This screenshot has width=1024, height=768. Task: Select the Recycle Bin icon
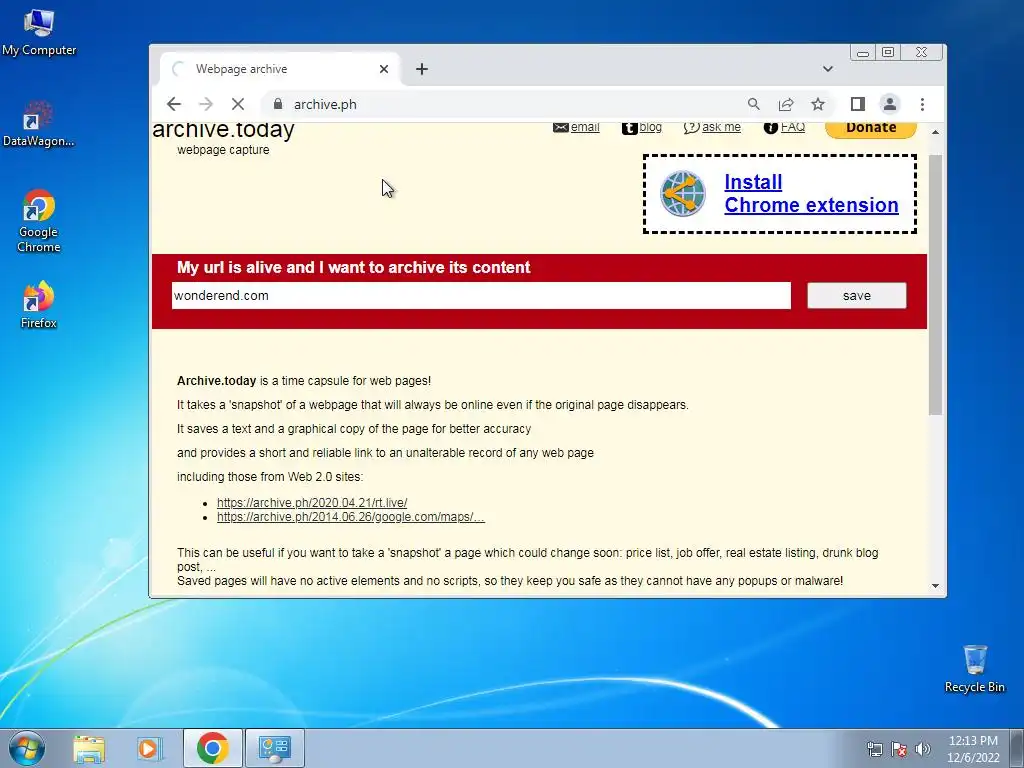tap(975, 669)
